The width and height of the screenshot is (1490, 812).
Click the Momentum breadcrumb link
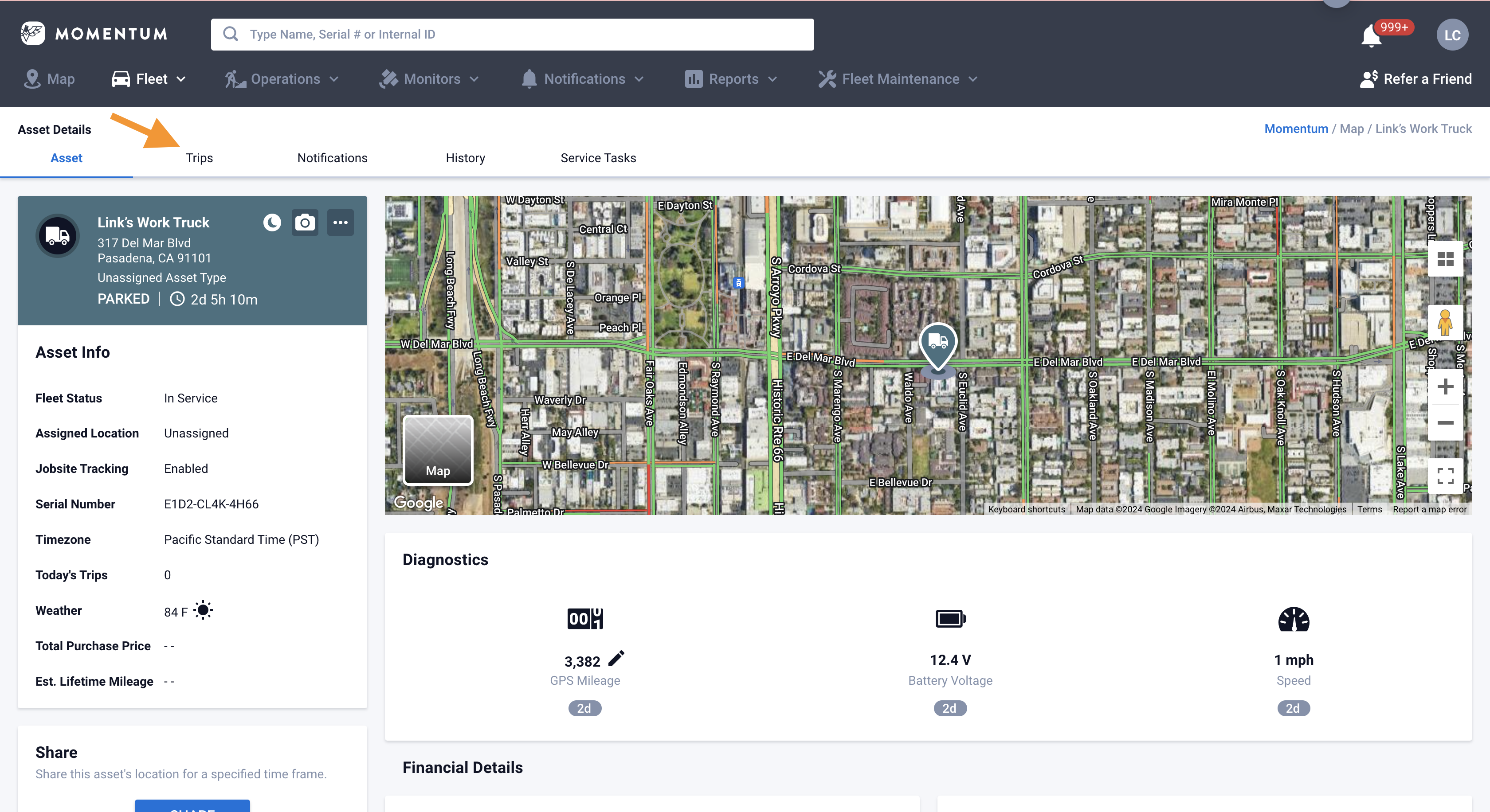pyautogui.click(x=1296, y=129)
